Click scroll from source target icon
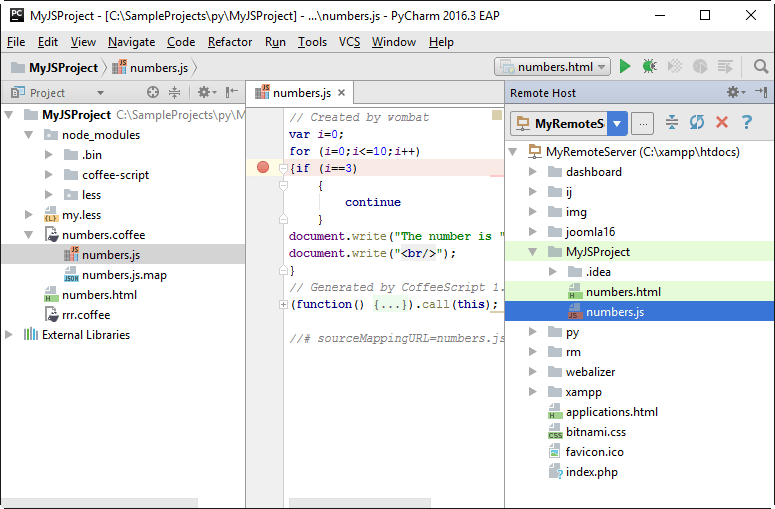 point(153,93)
